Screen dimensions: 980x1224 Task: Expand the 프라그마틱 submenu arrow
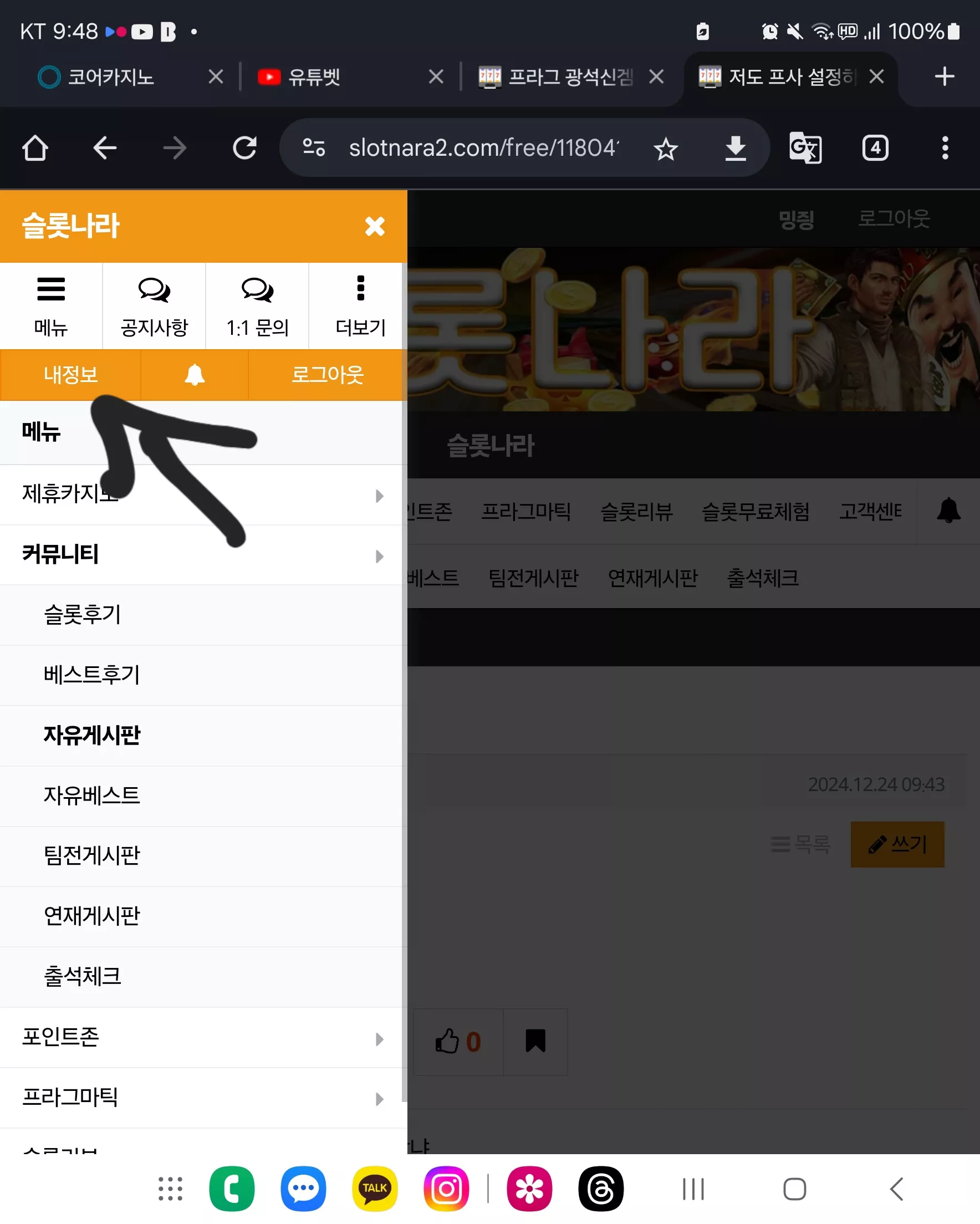(x=380, y=1100)
